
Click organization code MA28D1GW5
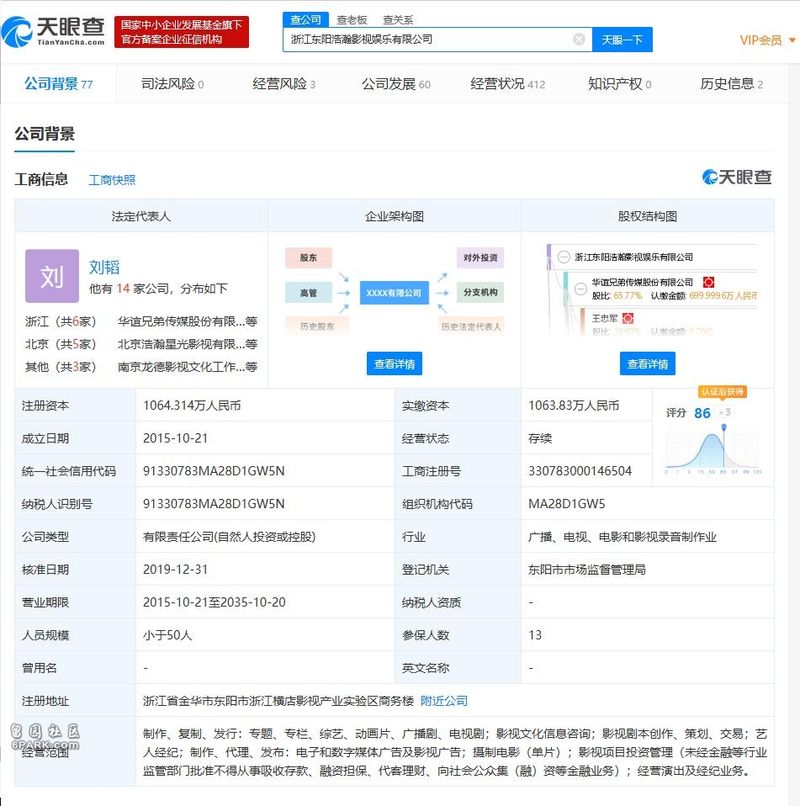tap(567, 504)
